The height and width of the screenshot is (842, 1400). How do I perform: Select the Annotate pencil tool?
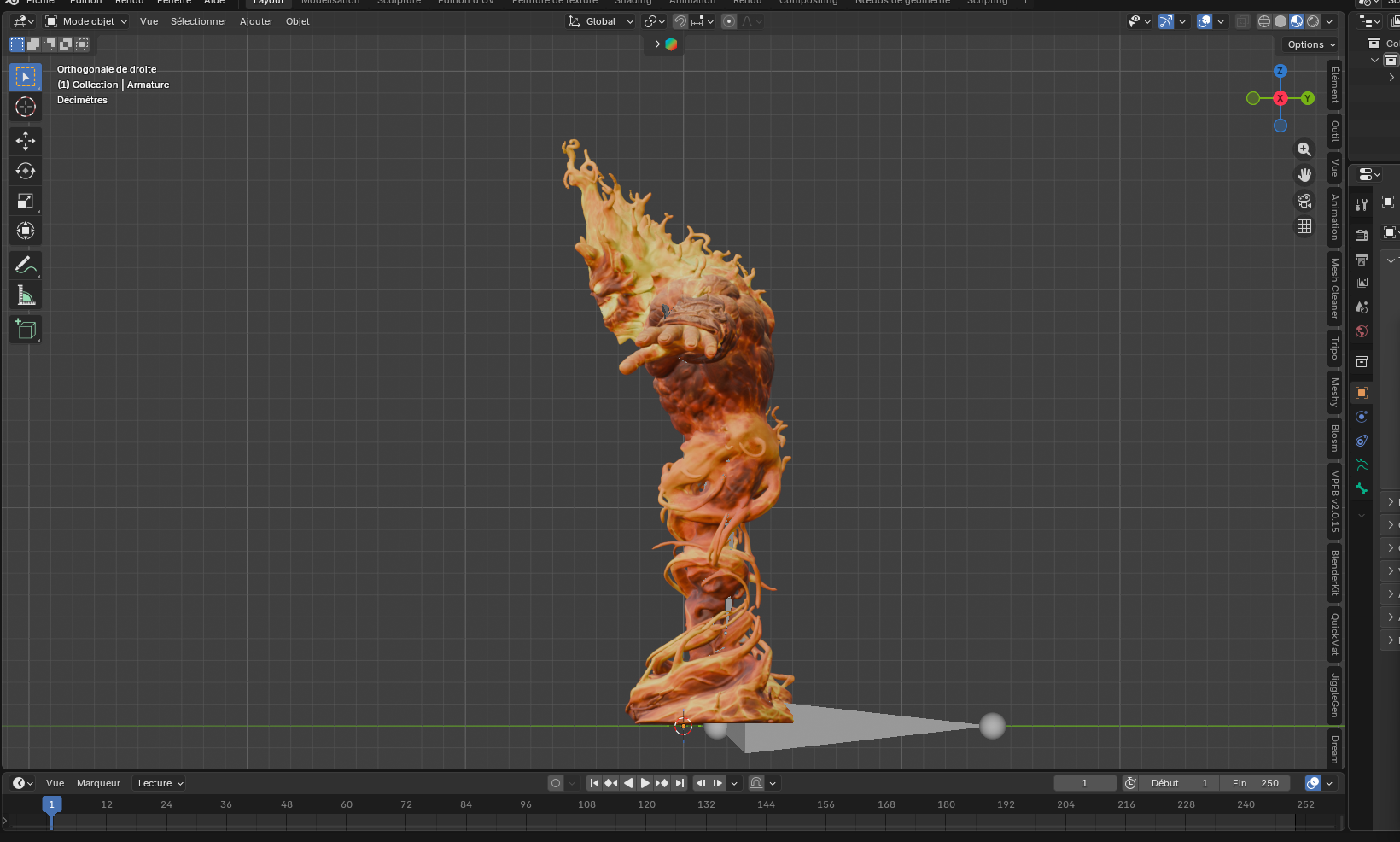26,266
